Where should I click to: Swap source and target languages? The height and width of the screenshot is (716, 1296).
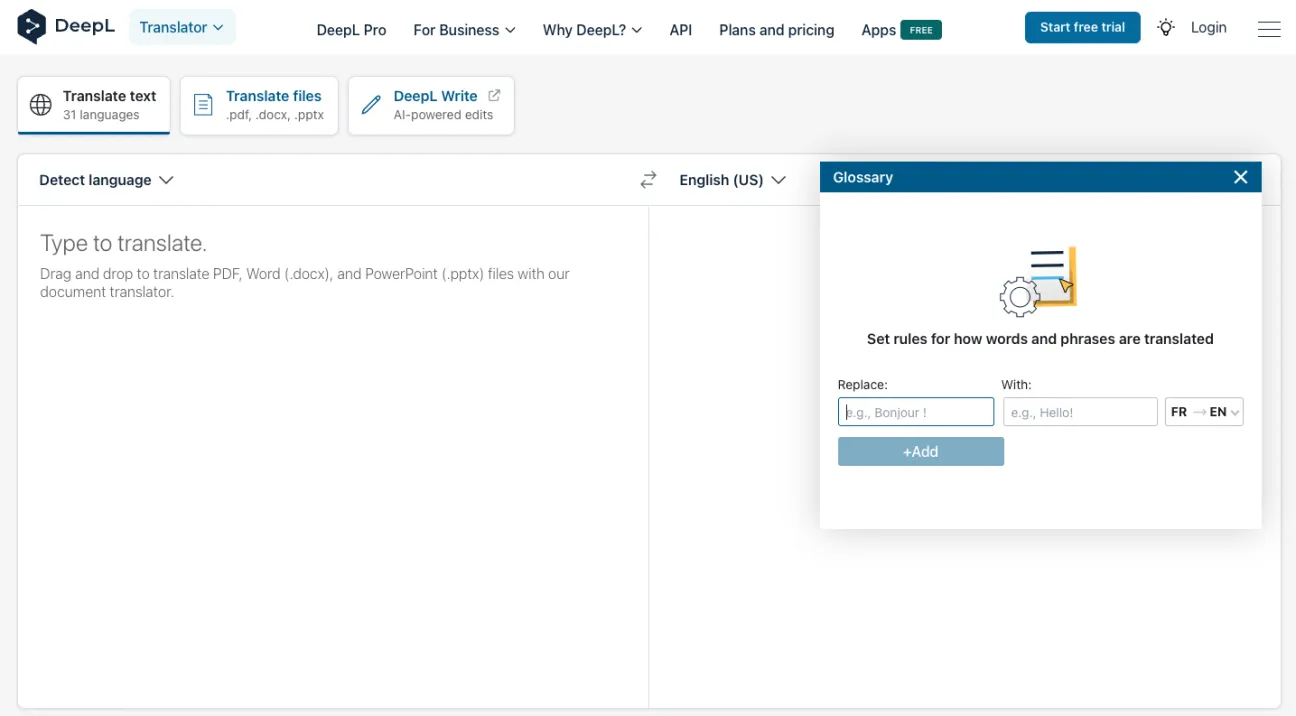tap(648, 180)
